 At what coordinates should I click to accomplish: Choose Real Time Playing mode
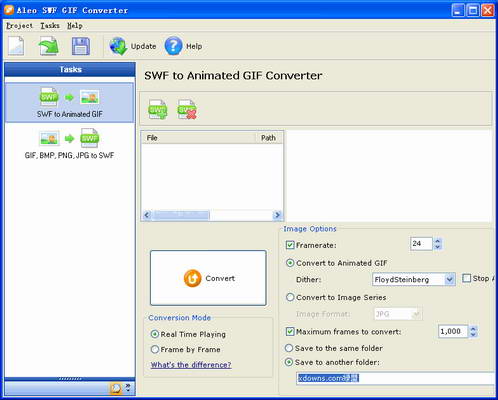(x=155, y=334)
